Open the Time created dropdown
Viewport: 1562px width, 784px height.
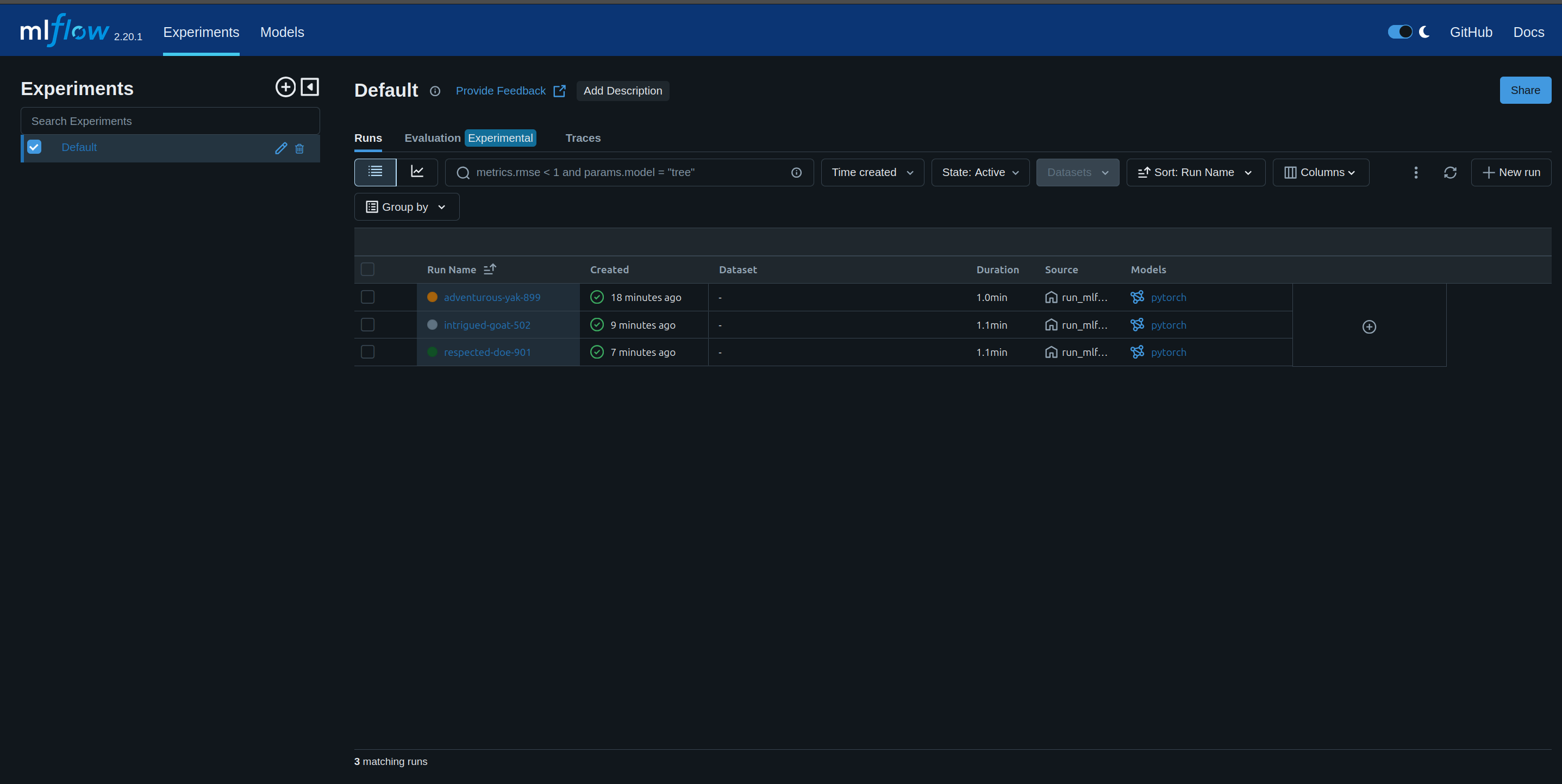point(872,173)
